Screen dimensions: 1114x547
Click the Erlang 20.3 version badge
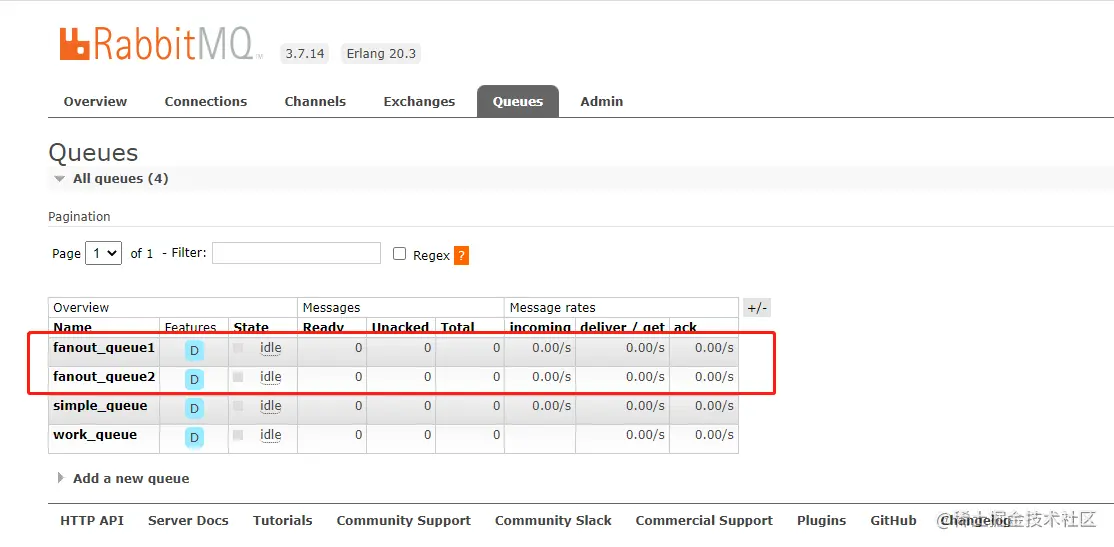[381, 54]
